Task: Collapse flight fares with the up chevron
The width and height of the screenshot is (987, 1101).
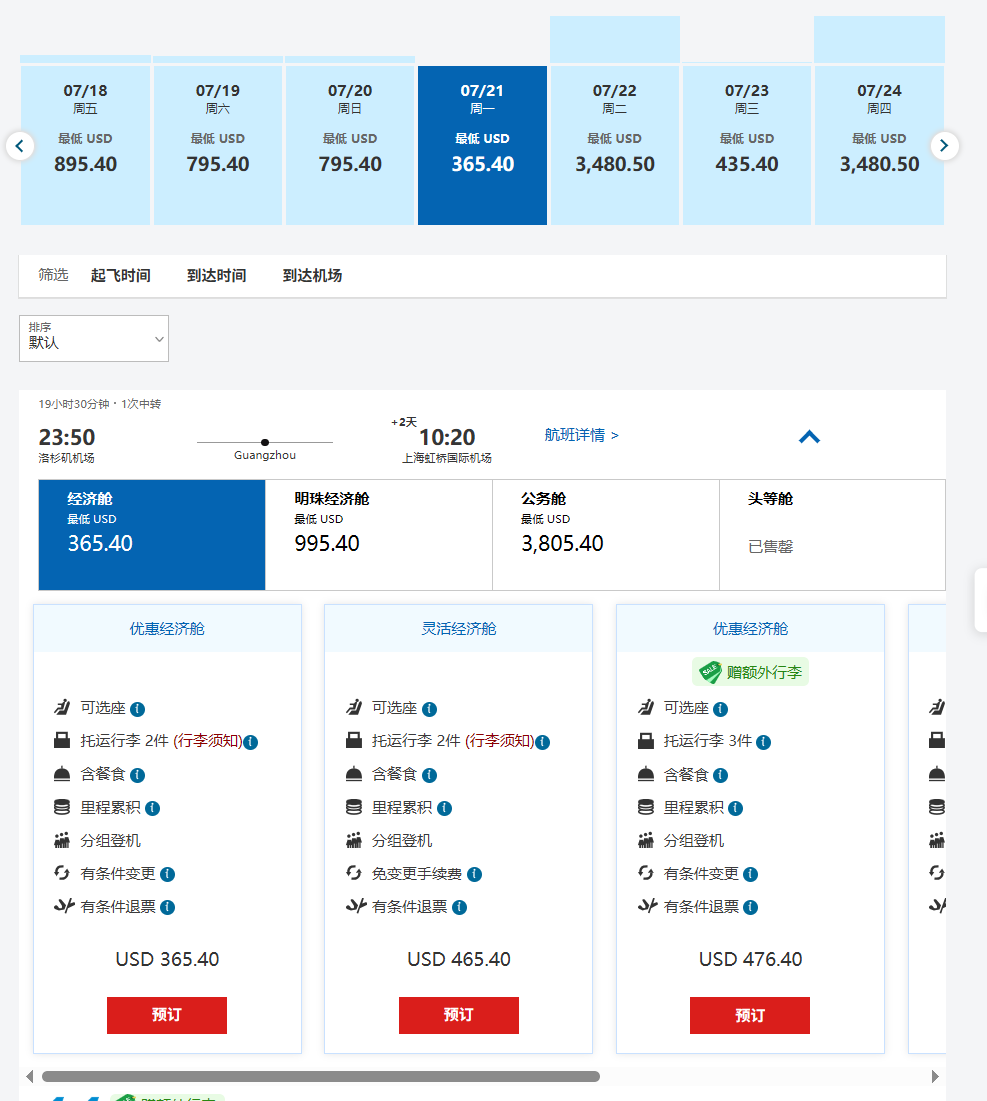Action: click(809, 436)
